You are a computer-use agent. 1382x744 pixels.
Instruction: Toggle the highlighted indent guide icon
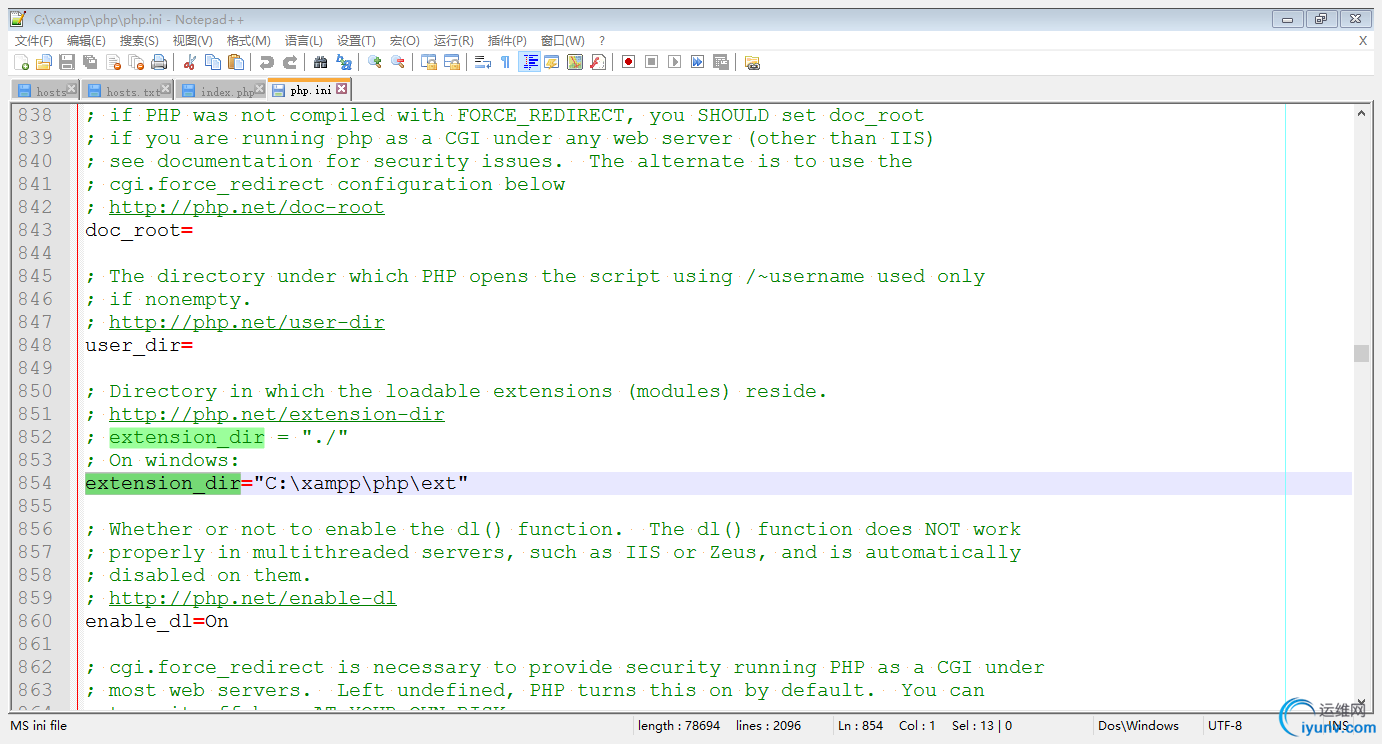click(529, 62)
